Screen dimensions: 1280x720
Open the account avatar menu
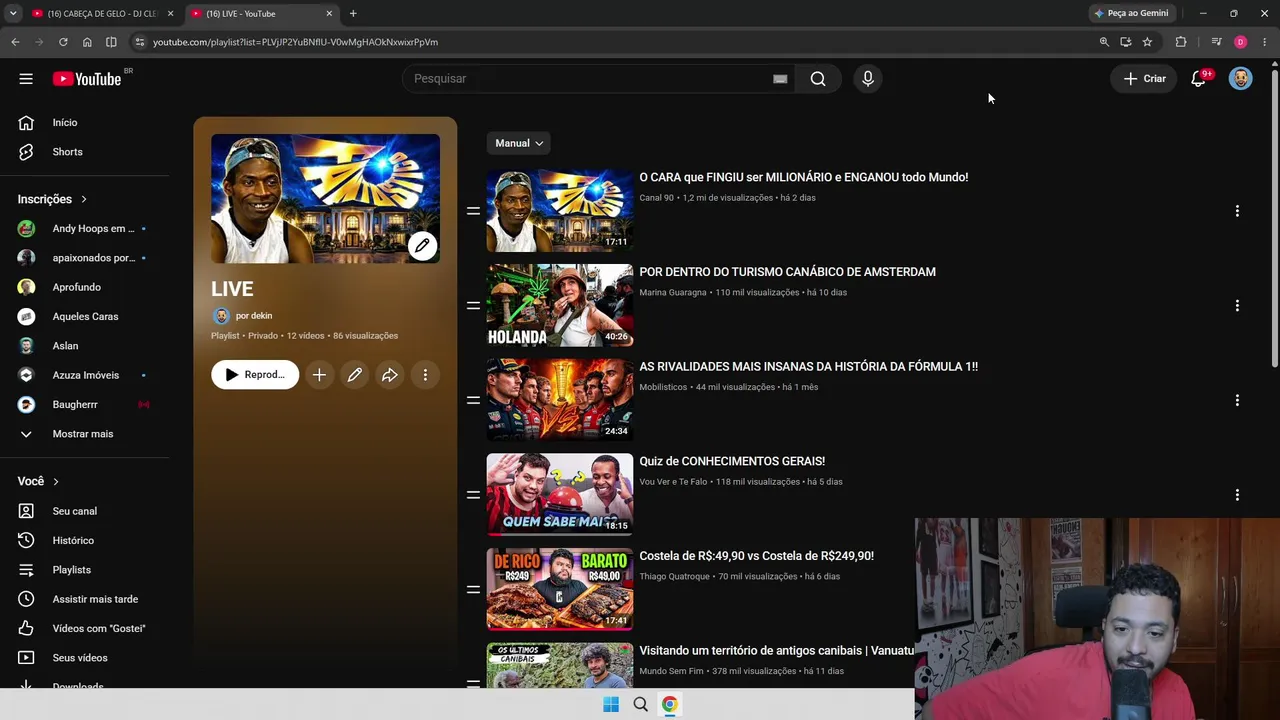1241,79
